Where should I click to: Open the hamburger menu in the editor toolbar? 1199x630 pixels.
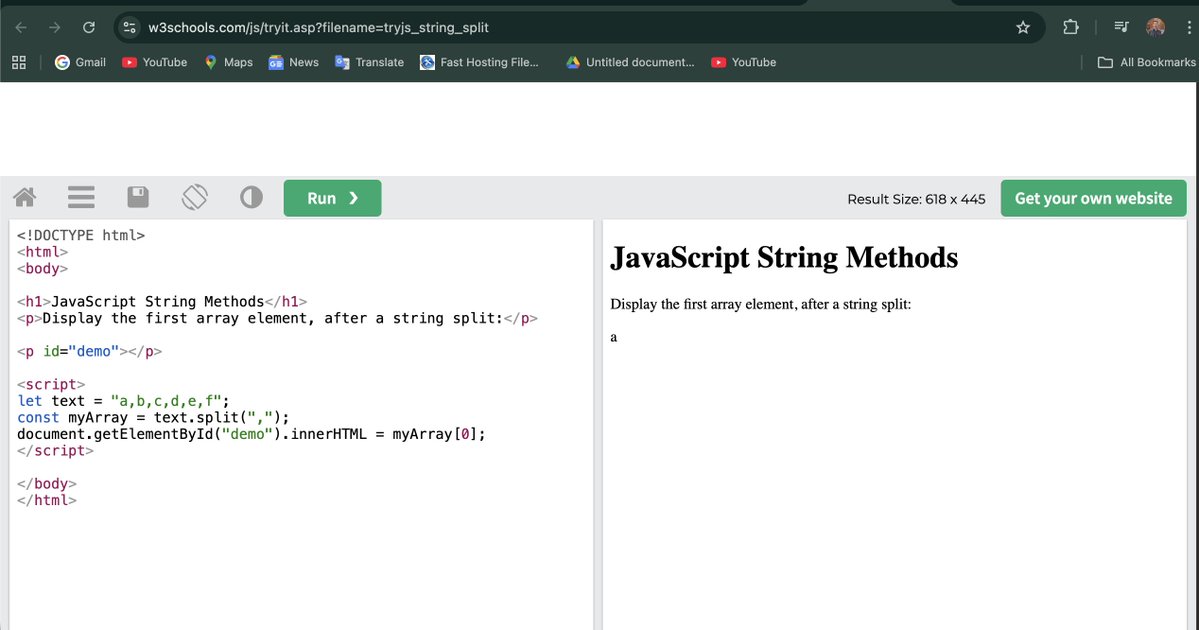tap(81, 196)
